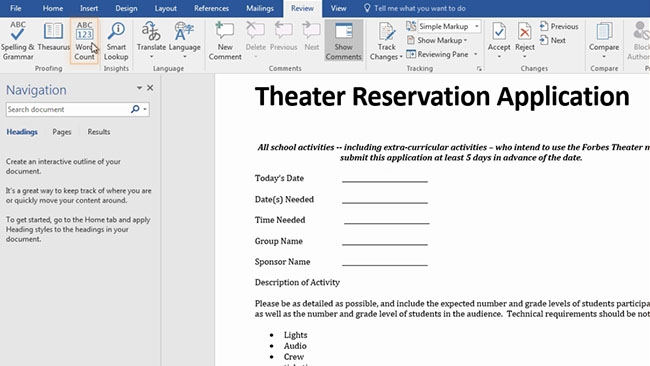Click the Lights bullet item
This screenshot has height=366, width=650.
pos(296,335)
